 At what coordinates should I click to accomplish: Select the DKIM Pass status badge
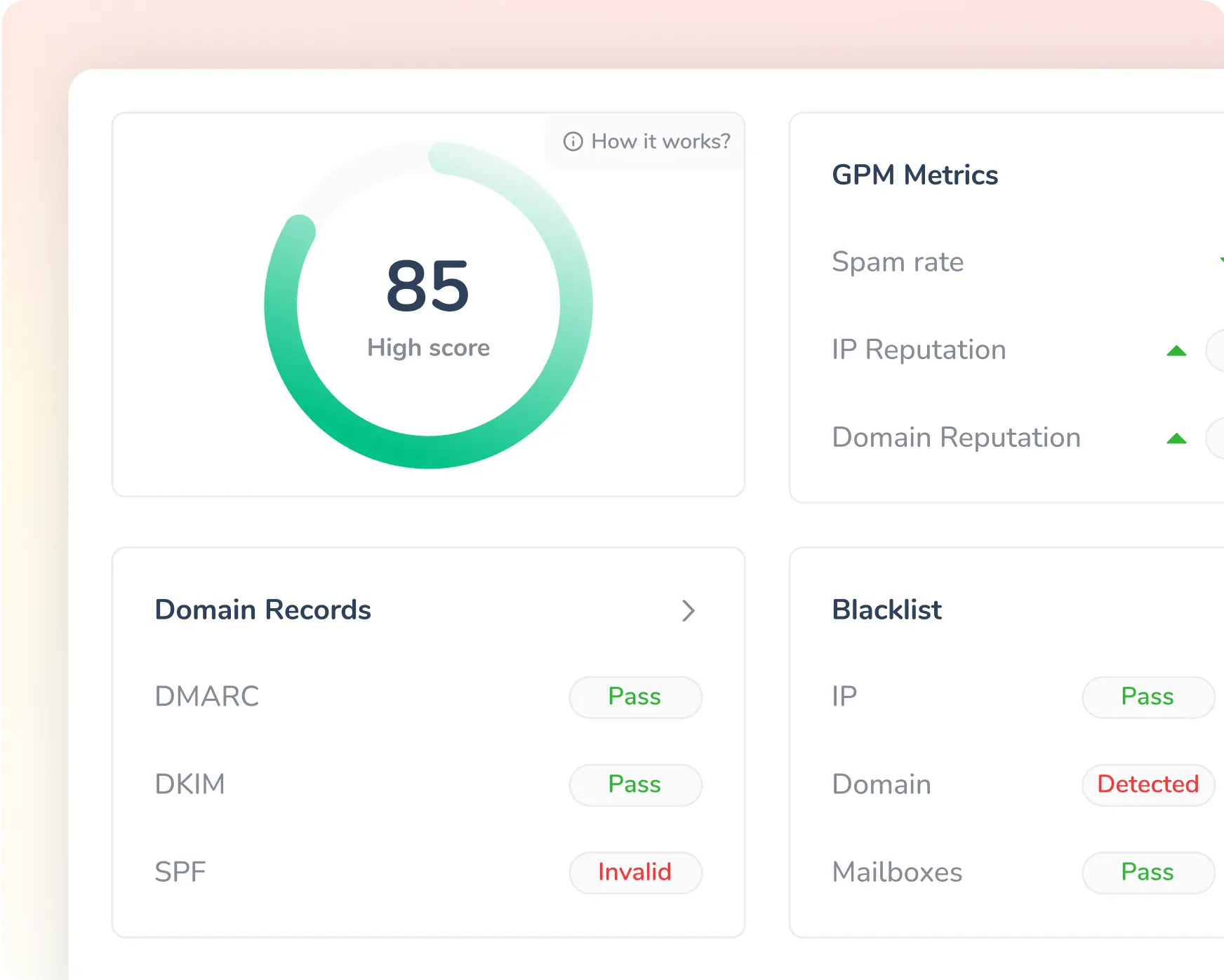point(635,784)
